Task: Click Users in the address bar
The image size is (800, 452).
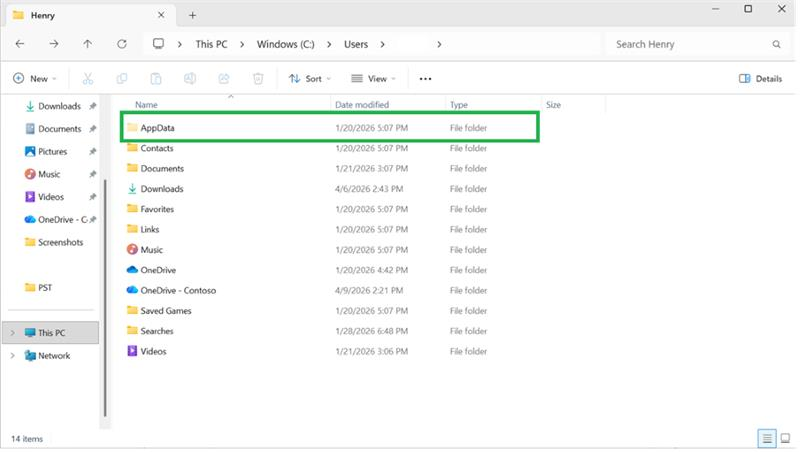Action: point(356,44)
